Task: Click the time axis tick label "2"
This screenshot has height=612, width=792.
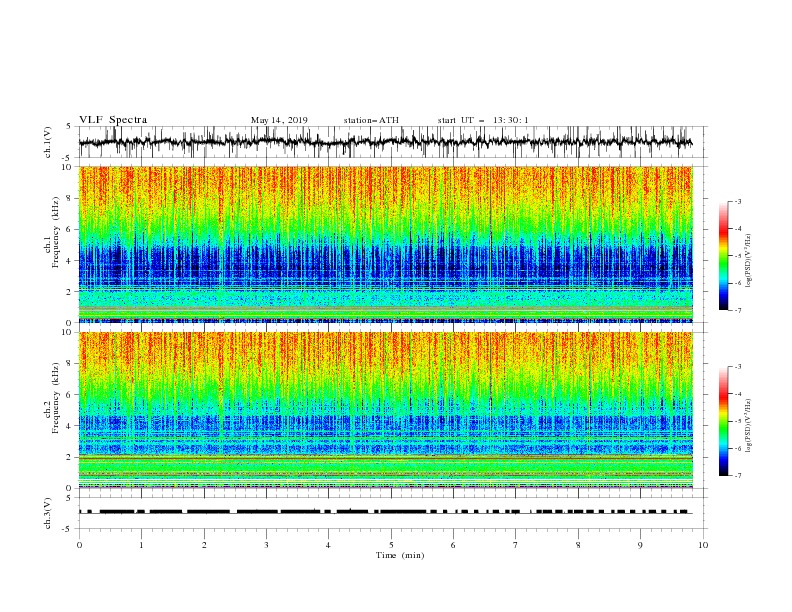Action: point(204,545)
